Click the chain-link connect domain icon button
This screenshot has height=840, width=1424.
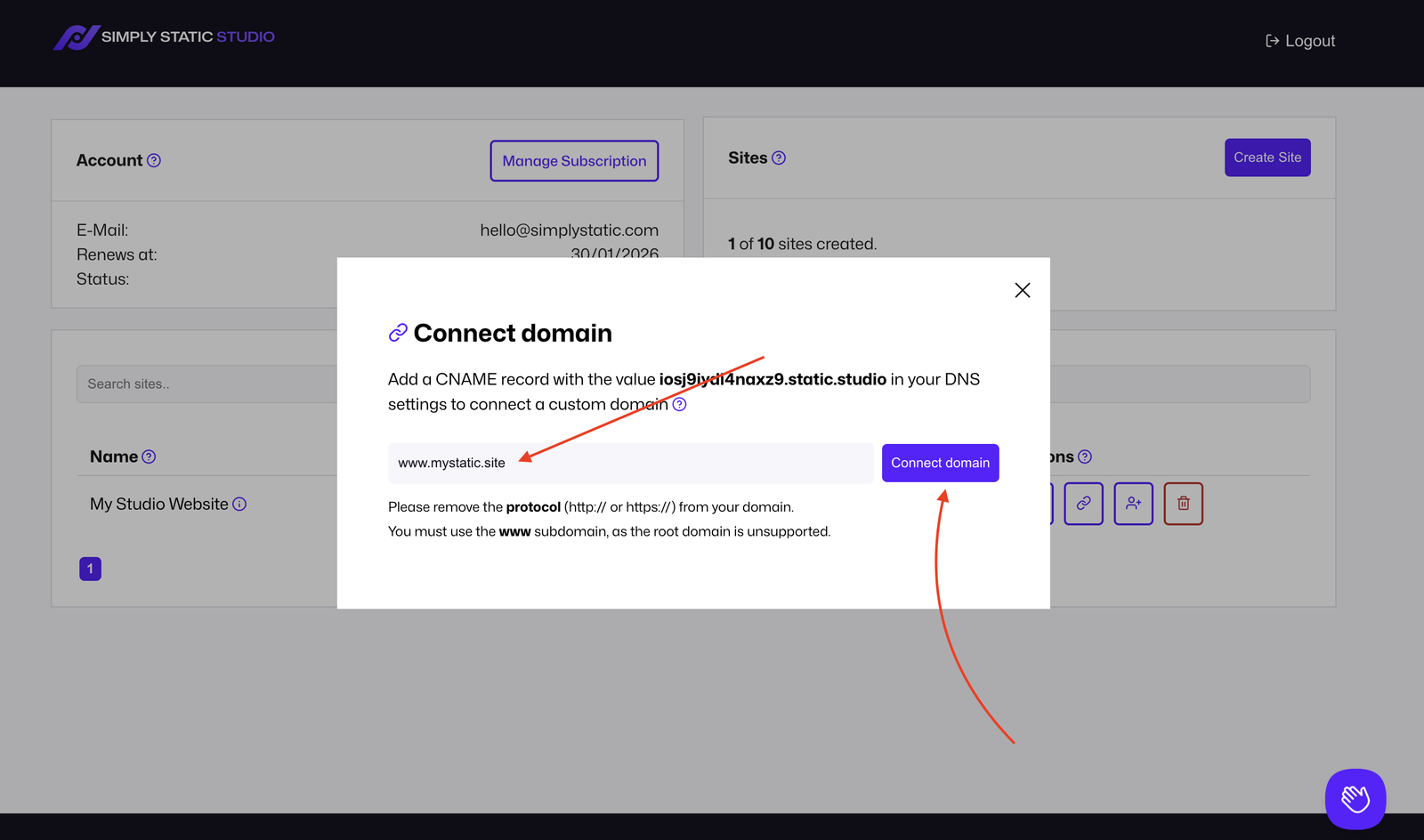tap(1083, 504)
